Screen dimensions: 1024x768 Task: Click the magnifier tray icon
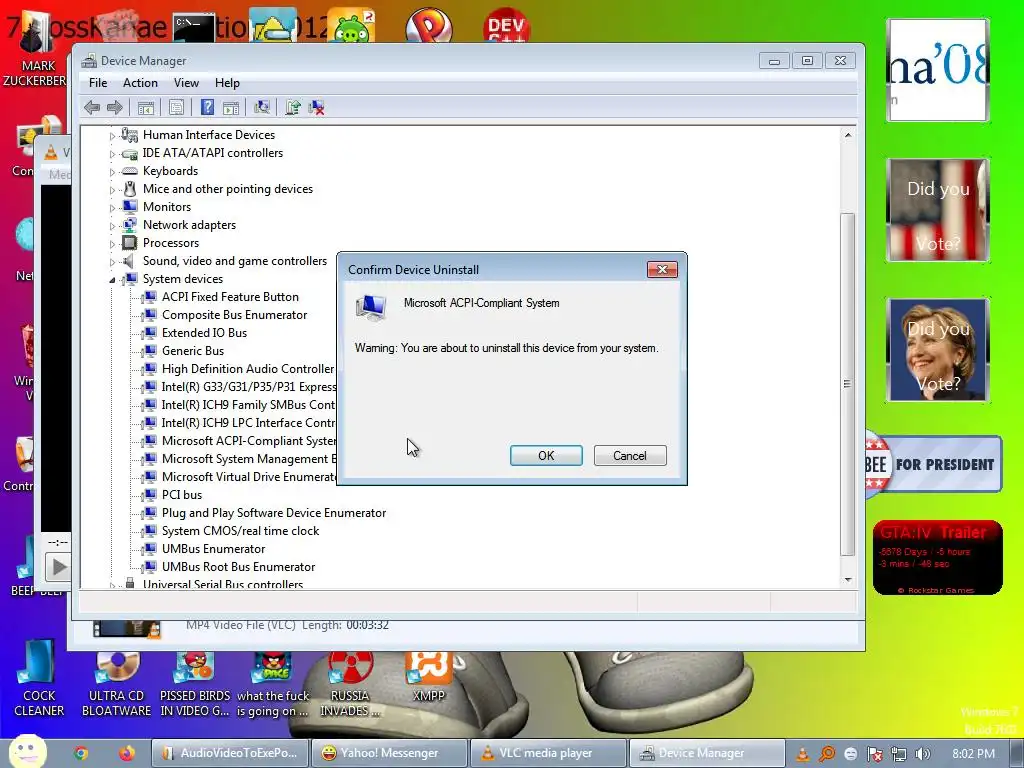point(827,754)
